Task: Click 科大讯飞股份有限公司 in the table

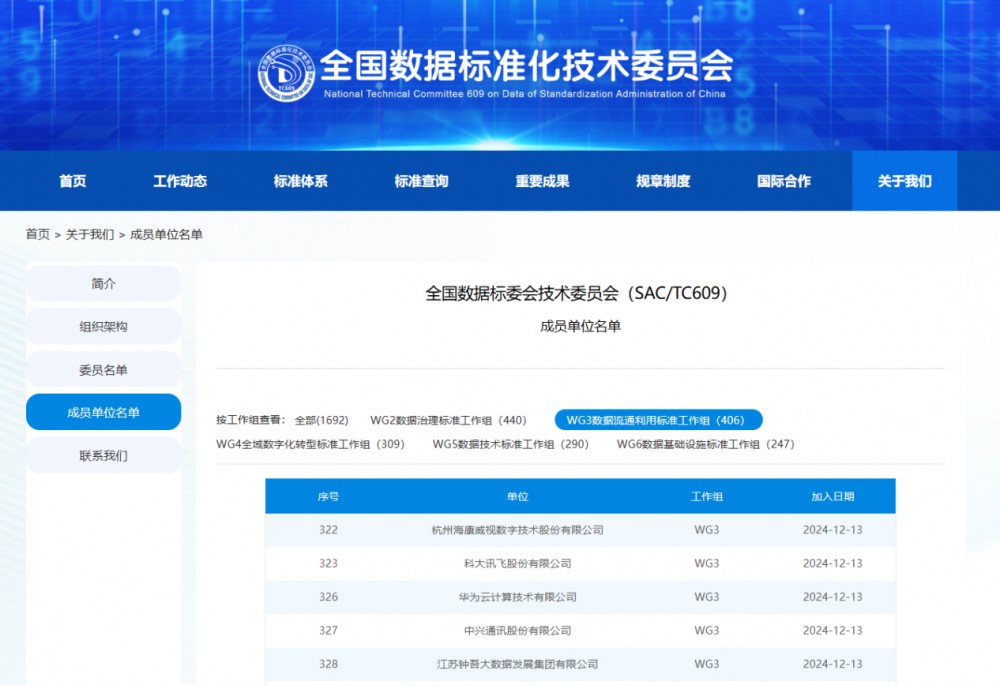Action: [517, 563]
